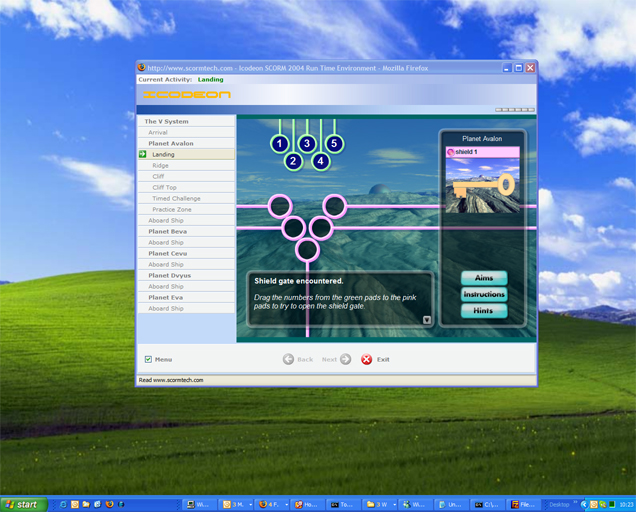The height and width of the screenshot is (512, 636).
Task: Open The V System tree item
Action: [187, 121]
